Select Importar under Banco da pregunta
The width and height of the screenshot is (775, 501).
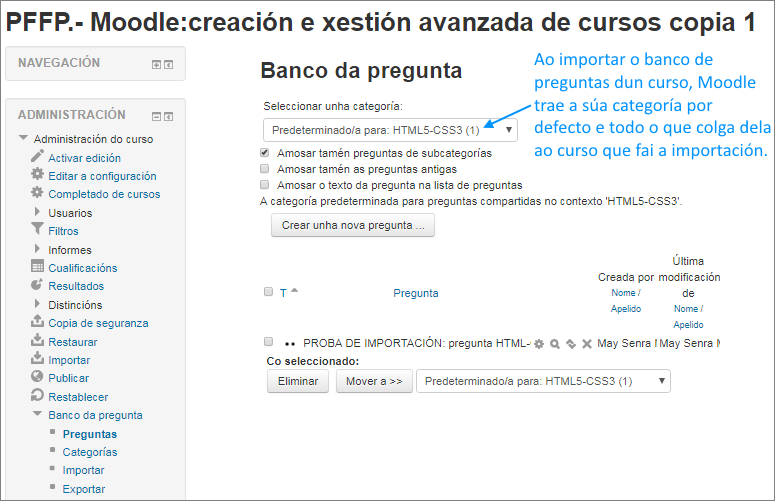(x=84, y=470)
